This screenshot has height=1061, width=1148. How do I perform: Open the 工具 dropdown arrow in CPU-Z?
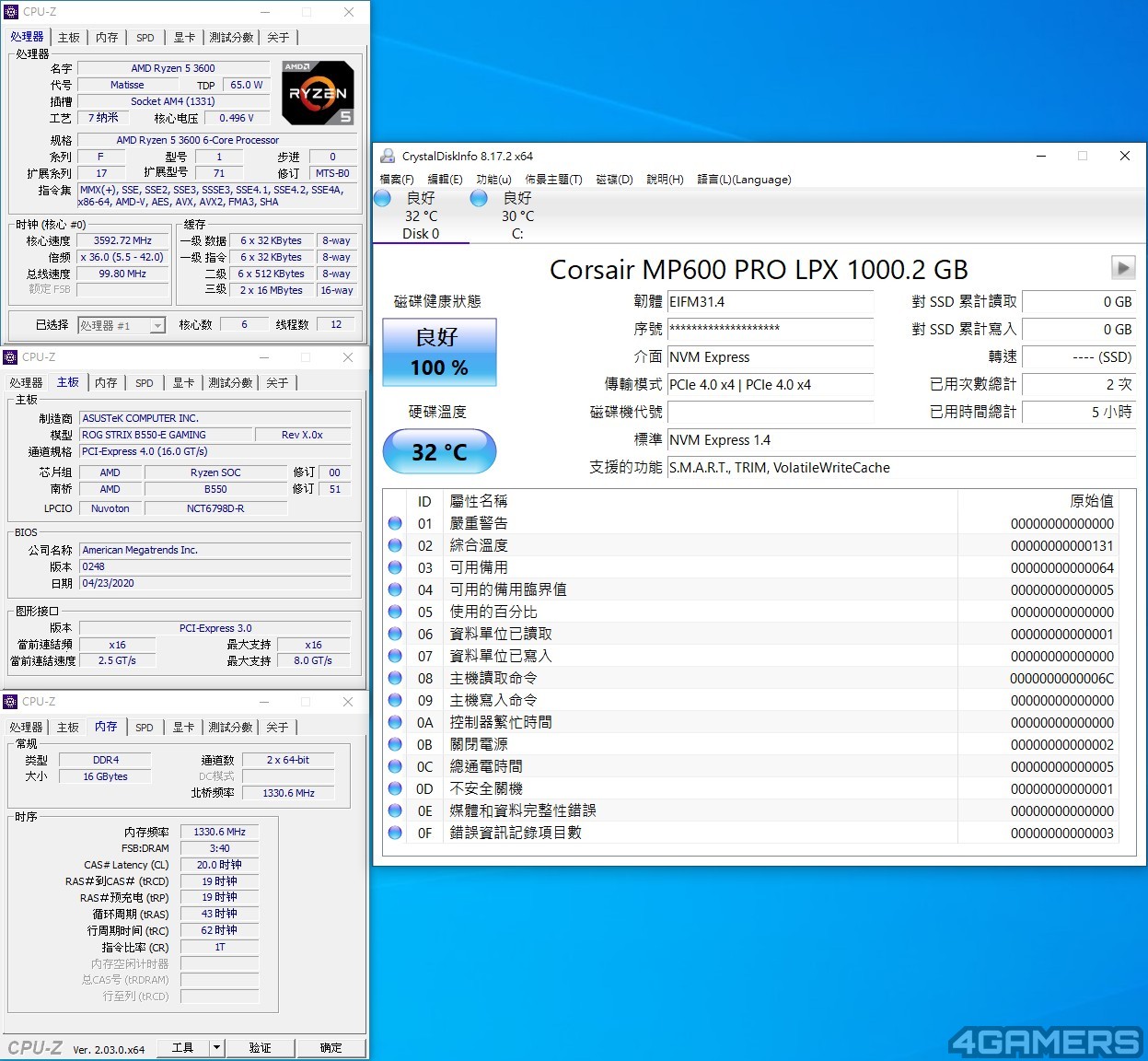(x=216, y=1047)
